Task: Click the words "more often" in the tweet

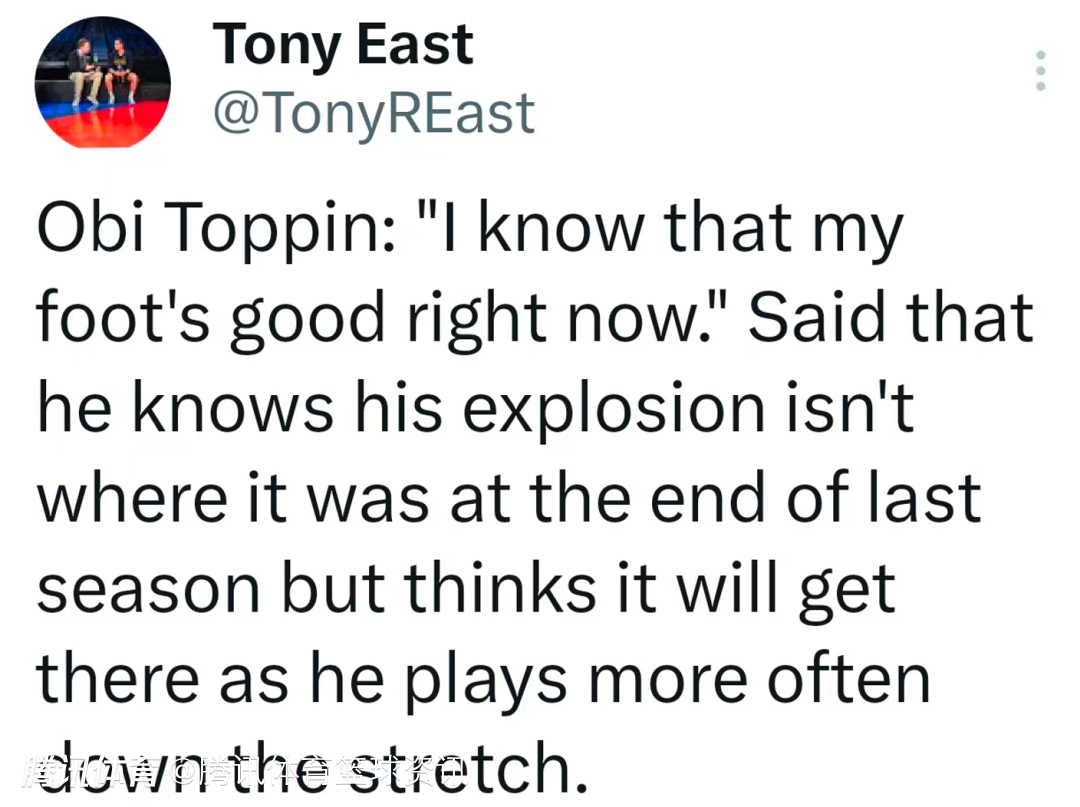Action: coord(759,677)
